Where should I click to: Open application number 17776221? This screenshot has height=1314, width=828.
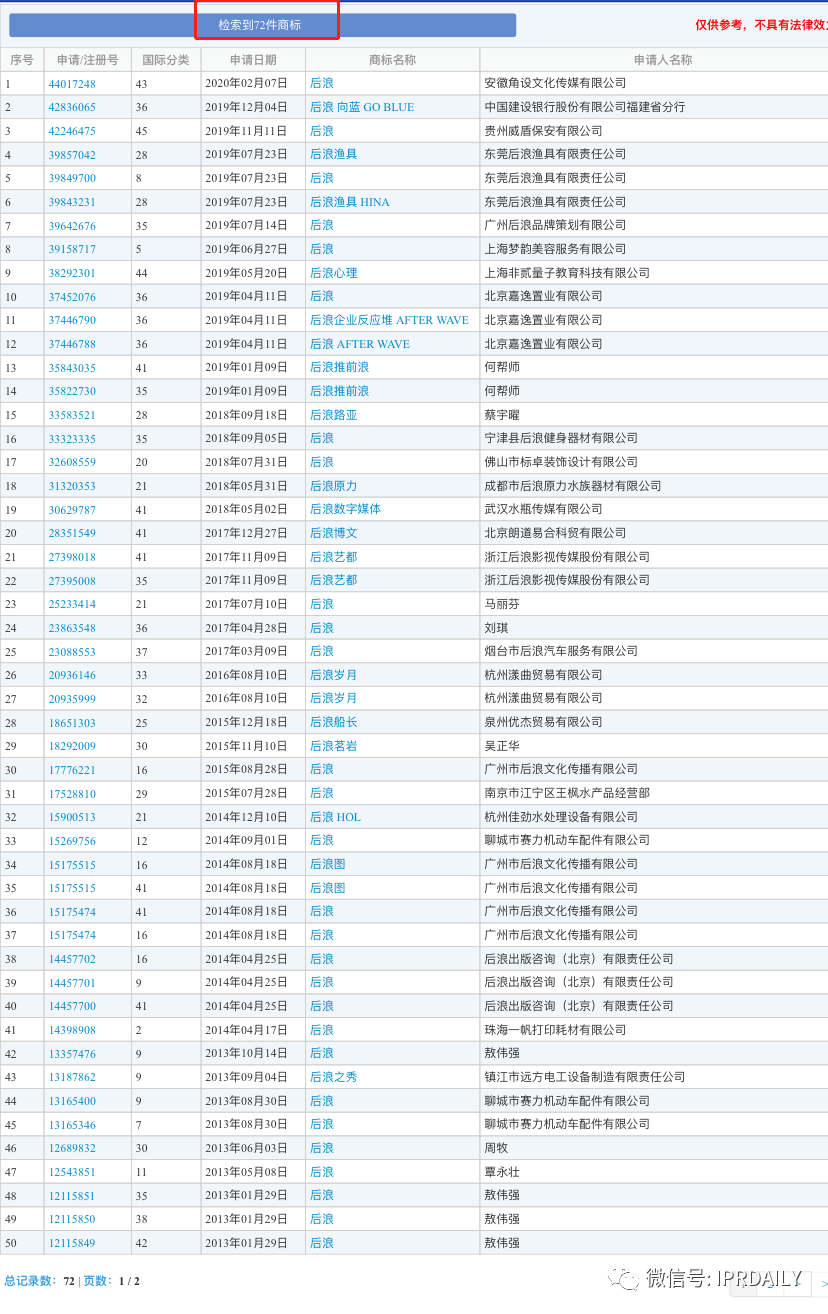pyautogui.click(x=72, y=770)
